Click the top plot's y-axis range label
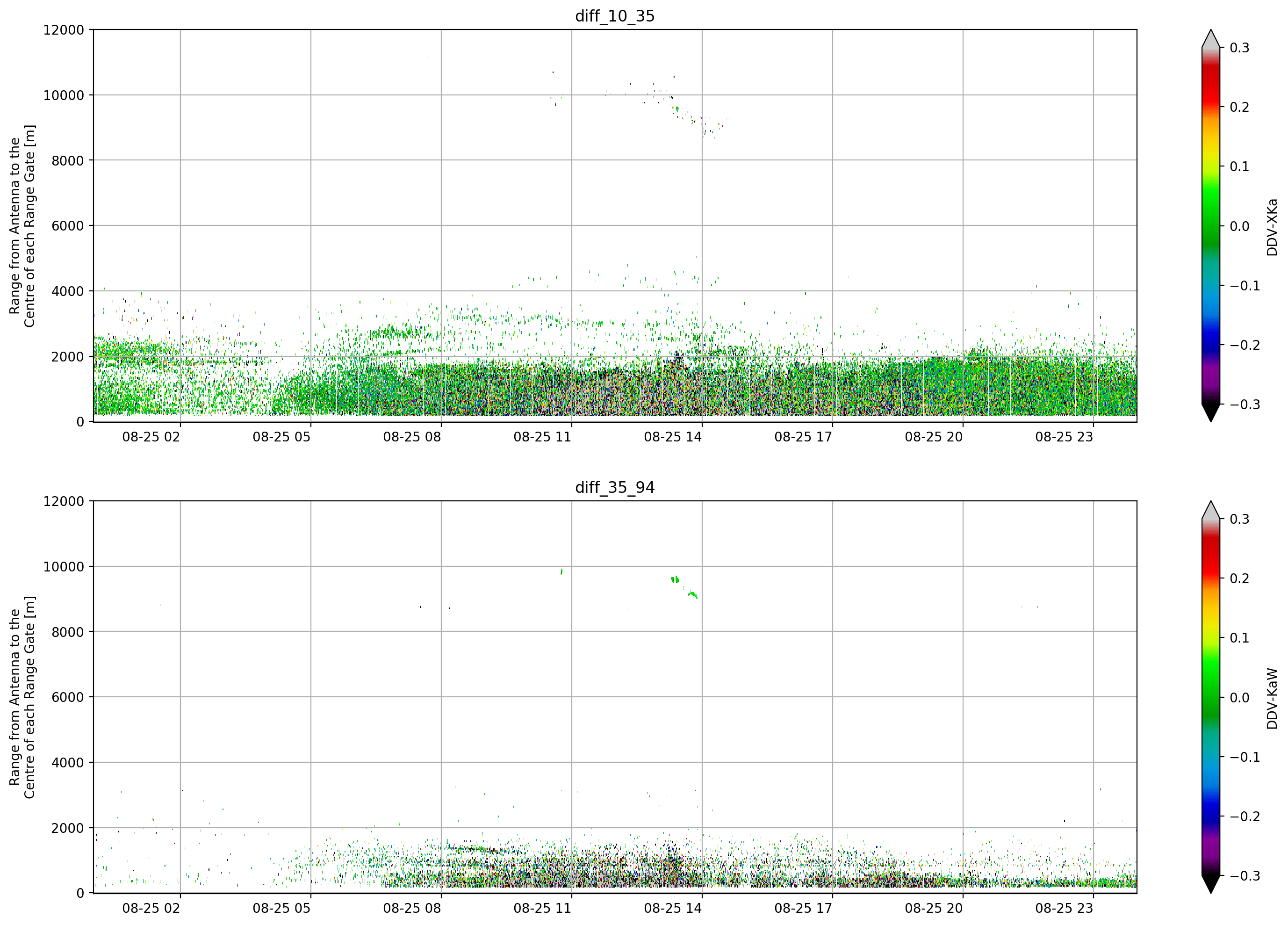 click(22, 225)
